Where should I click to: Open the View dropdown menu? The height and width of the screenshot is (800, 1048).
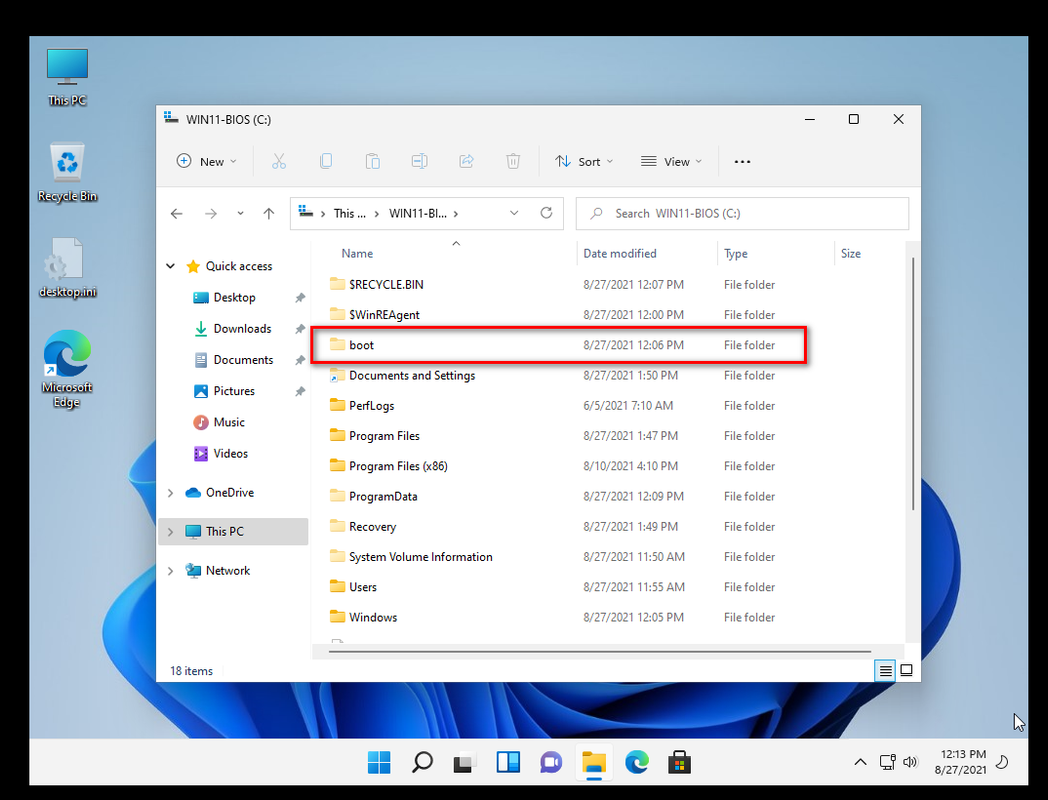(x=671, y=162)
